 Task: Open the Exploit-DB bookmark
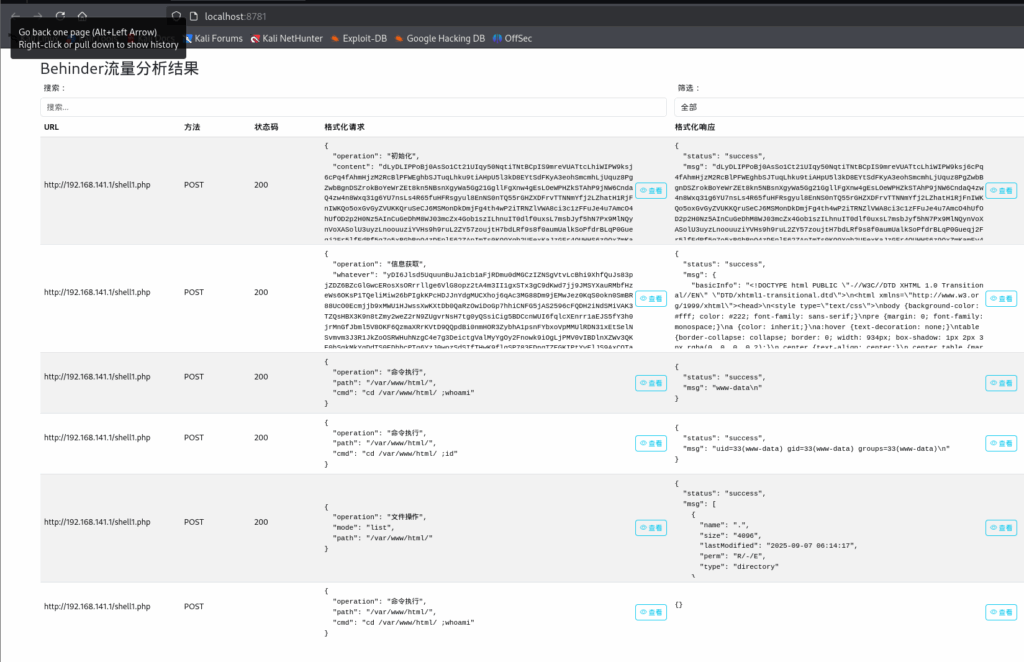pos(359,39)
